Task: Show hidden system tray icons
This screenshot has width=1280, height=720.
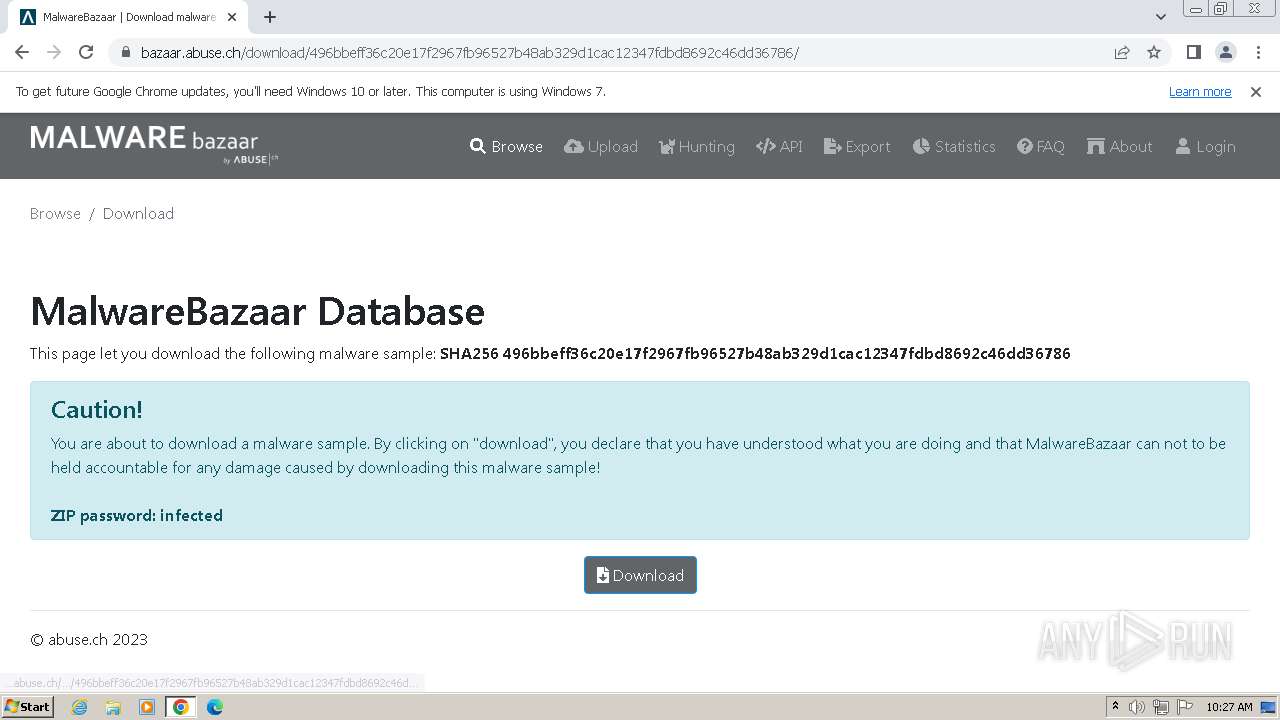Action: (x=1116, y=707)
